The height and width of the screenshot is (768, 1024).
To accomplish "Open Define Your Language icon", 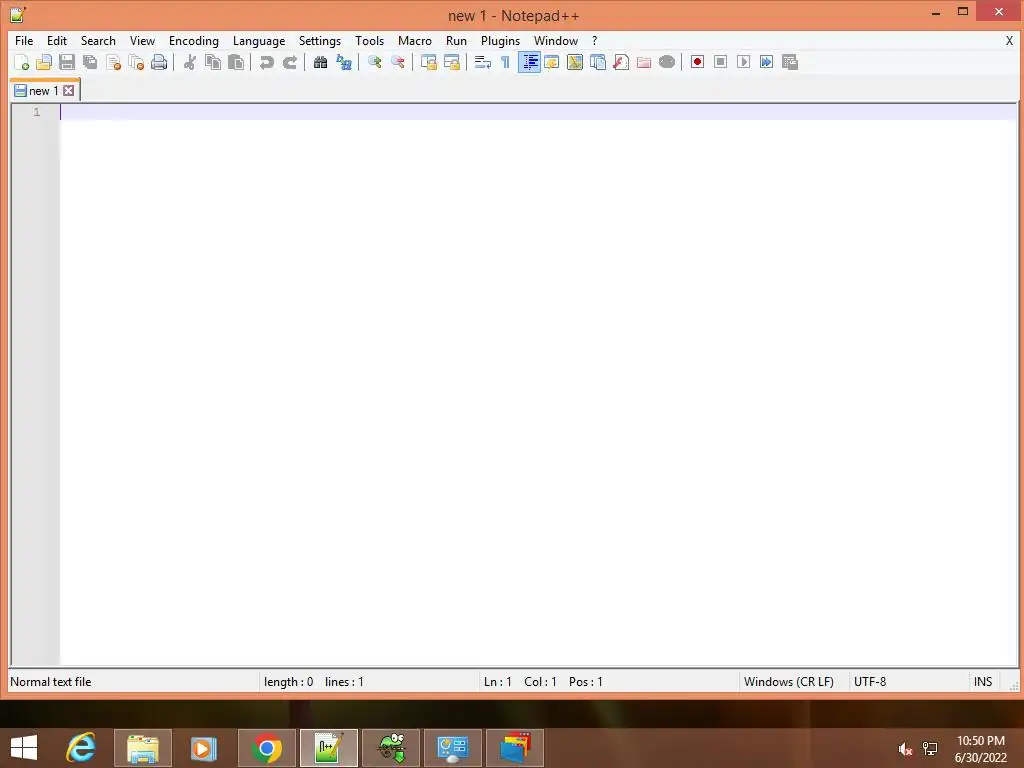I will pos(552,62).
